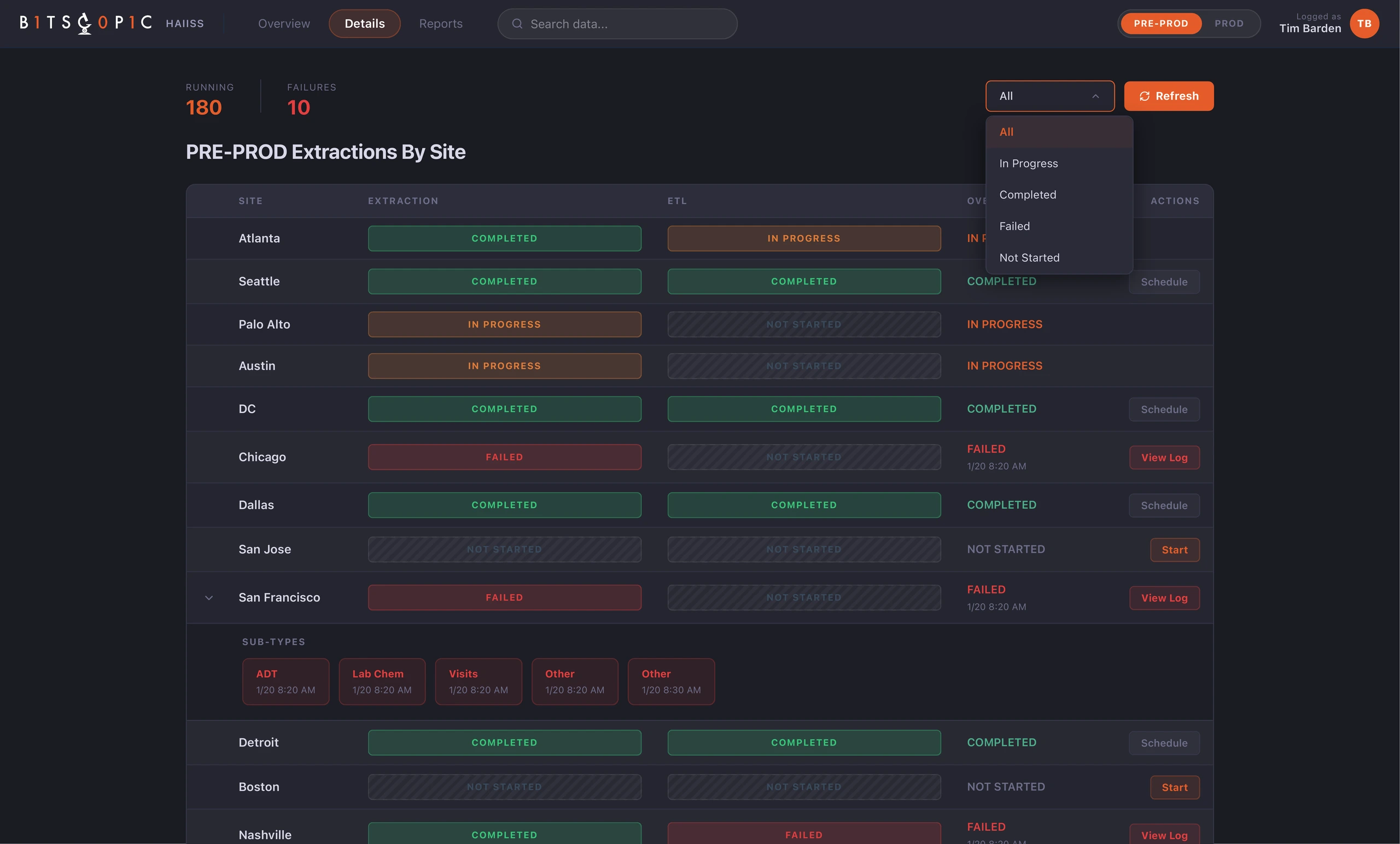Select PRE-PROD environment toggle
This screenshot has width=1400, height=844.
[x=1161, y=24]
